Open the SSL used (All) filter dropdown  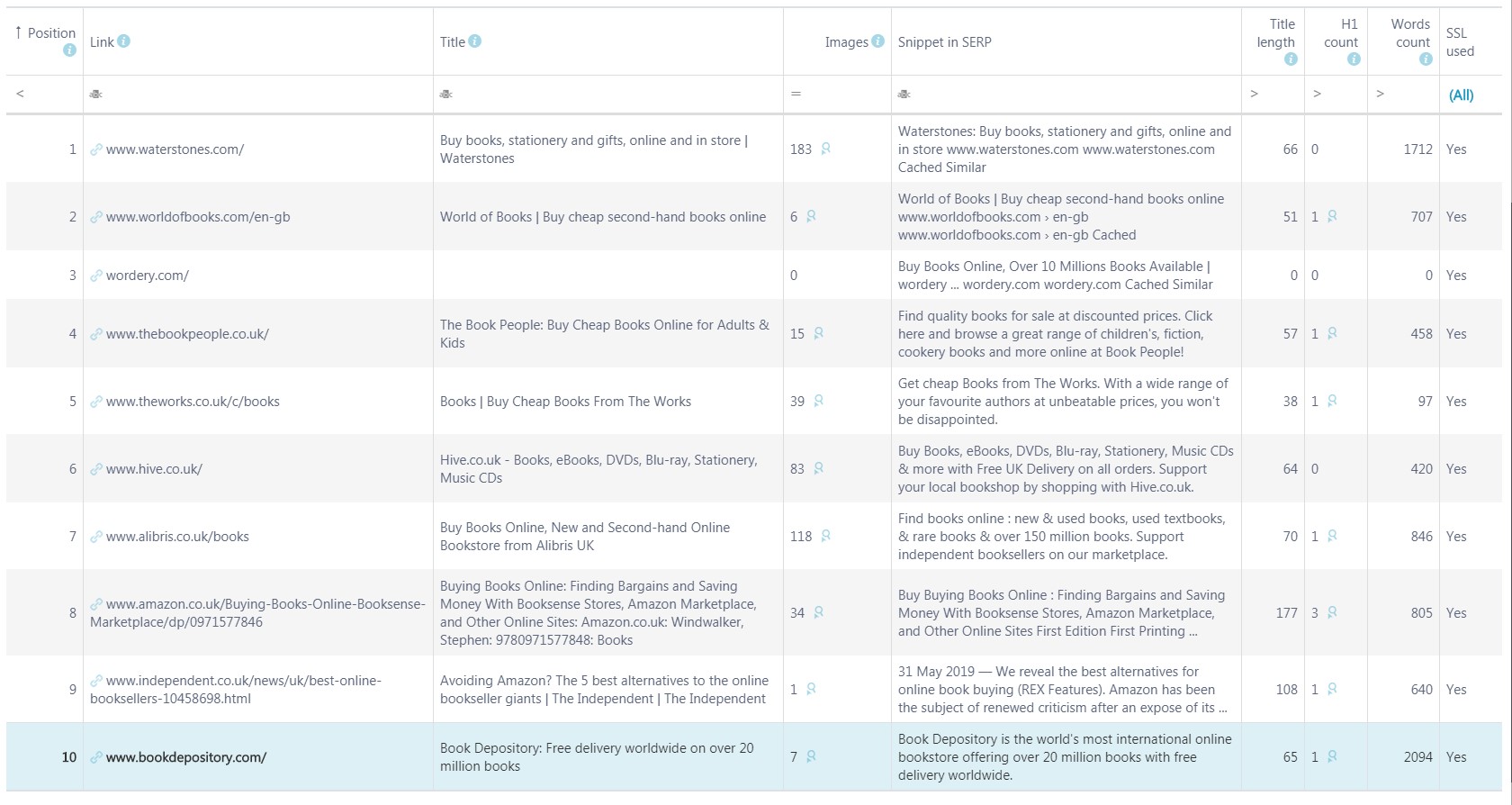click(x=1462, y=95)
